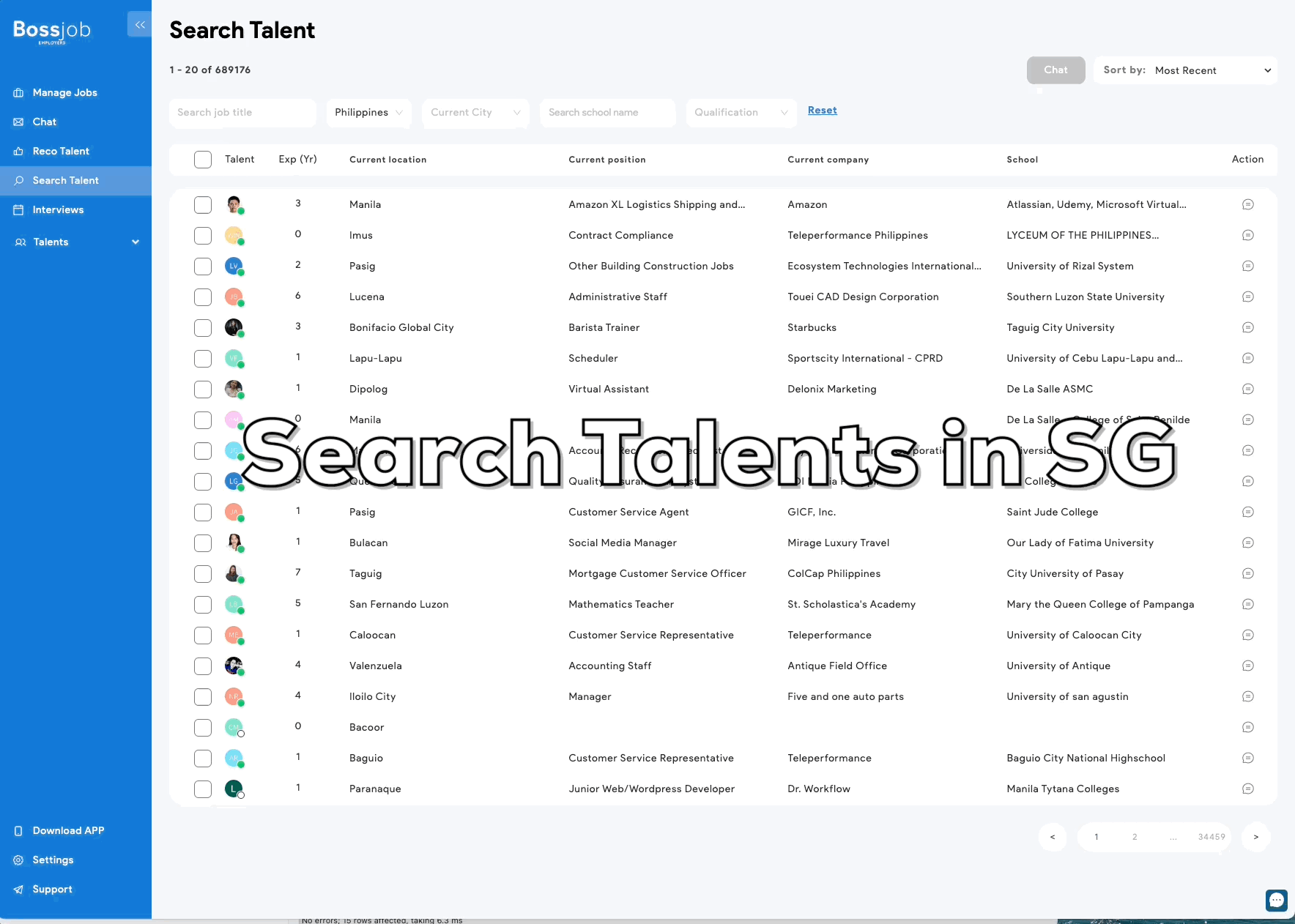Image resolution: width=1295 pixels, height=924 pixels.
Task: Open chat for San Fernando Mathematics Teacher
Action: click(1248, 605)
